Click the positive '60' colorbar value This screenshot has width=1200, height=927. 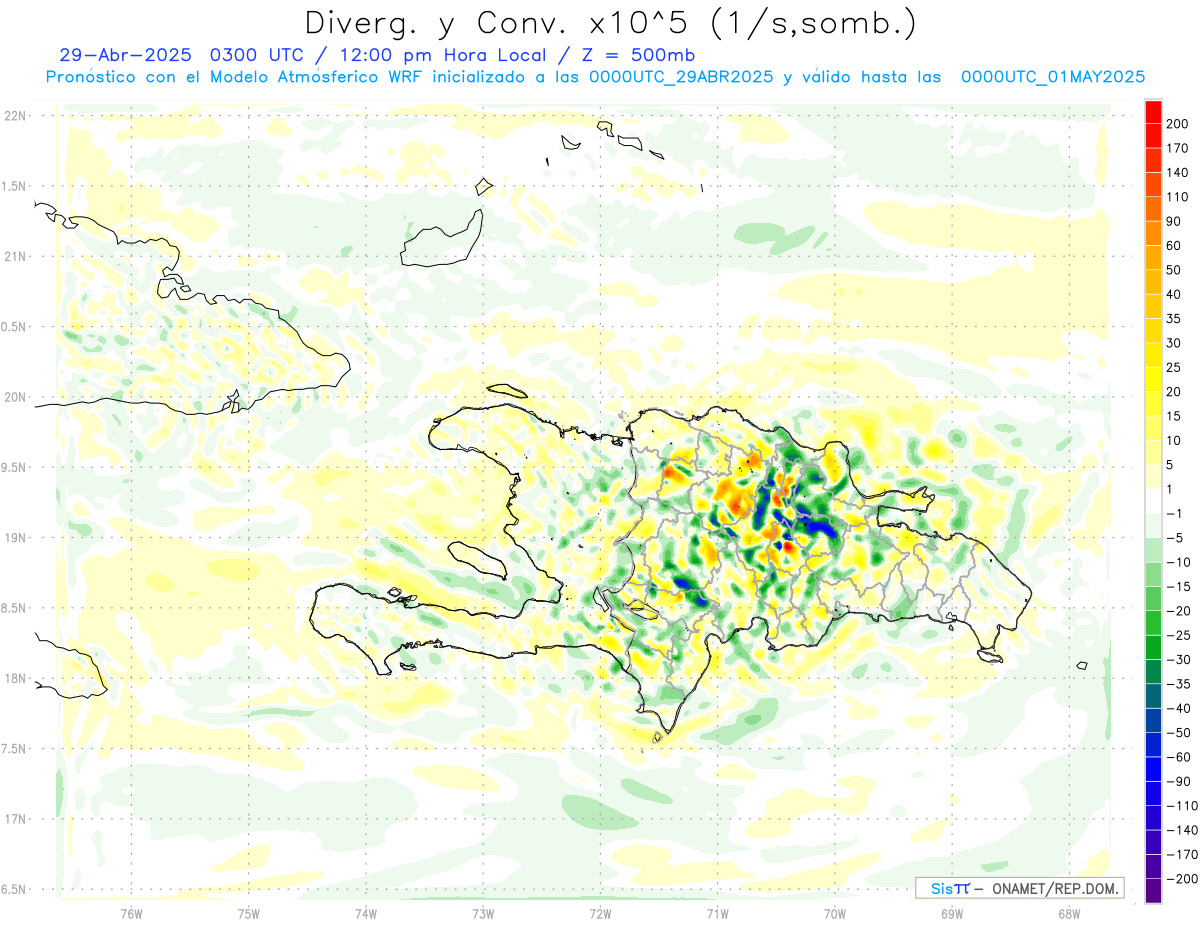click(x=1175, y=245)
